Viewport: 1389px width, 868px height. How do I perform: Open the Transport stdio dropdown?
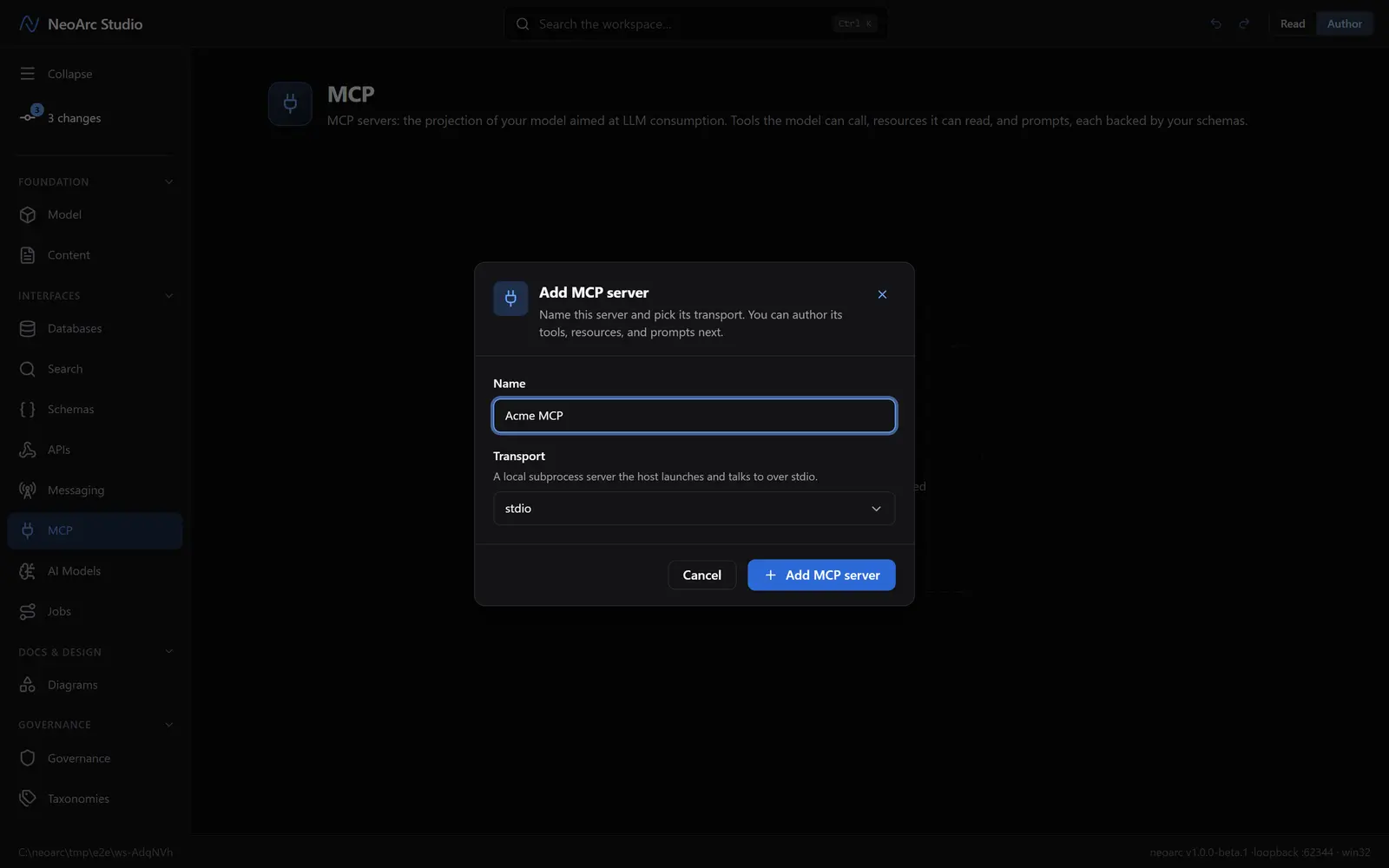click(694, 509)
